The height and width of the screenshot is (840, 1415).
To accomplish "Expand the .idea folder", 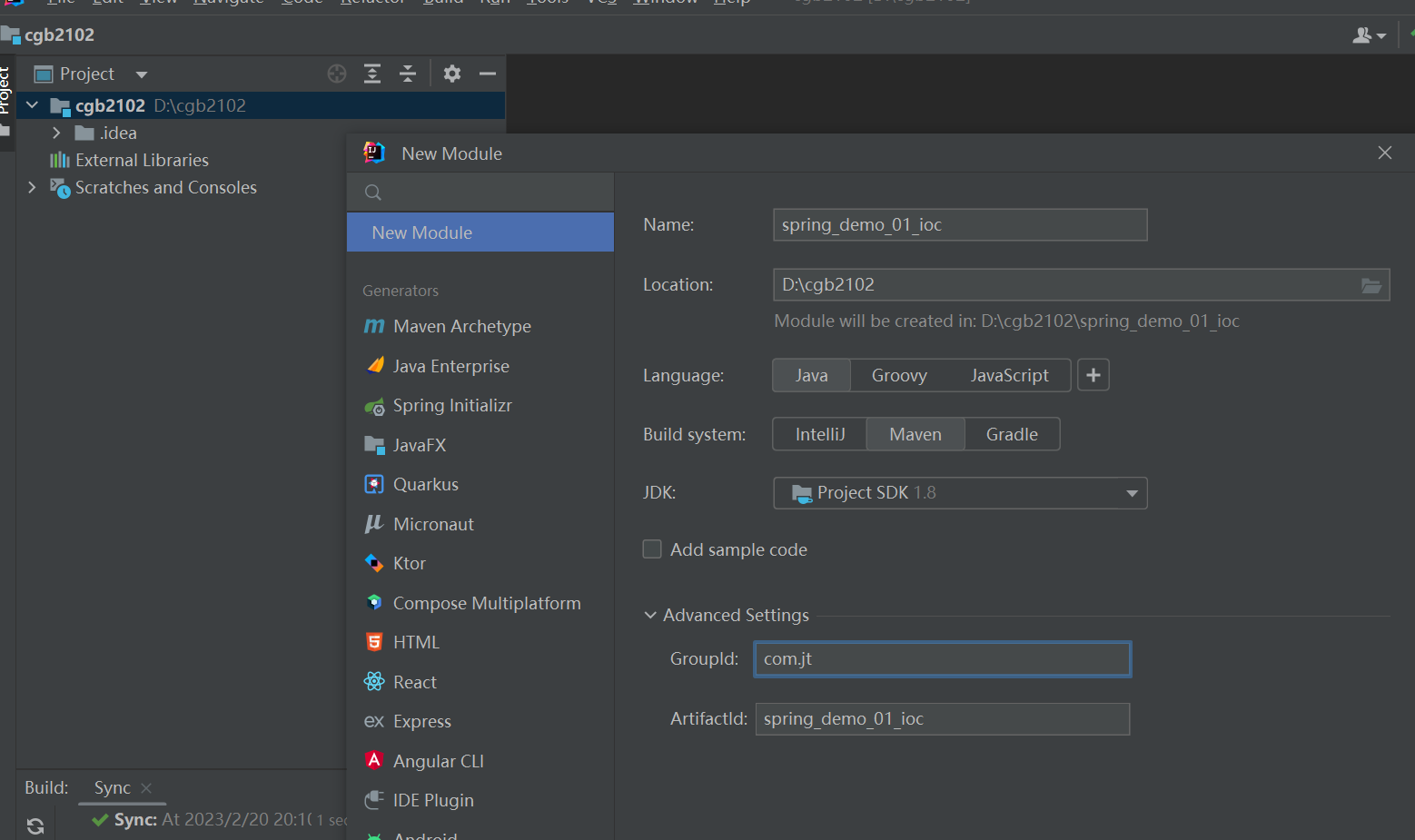I will tap(56, 133).
